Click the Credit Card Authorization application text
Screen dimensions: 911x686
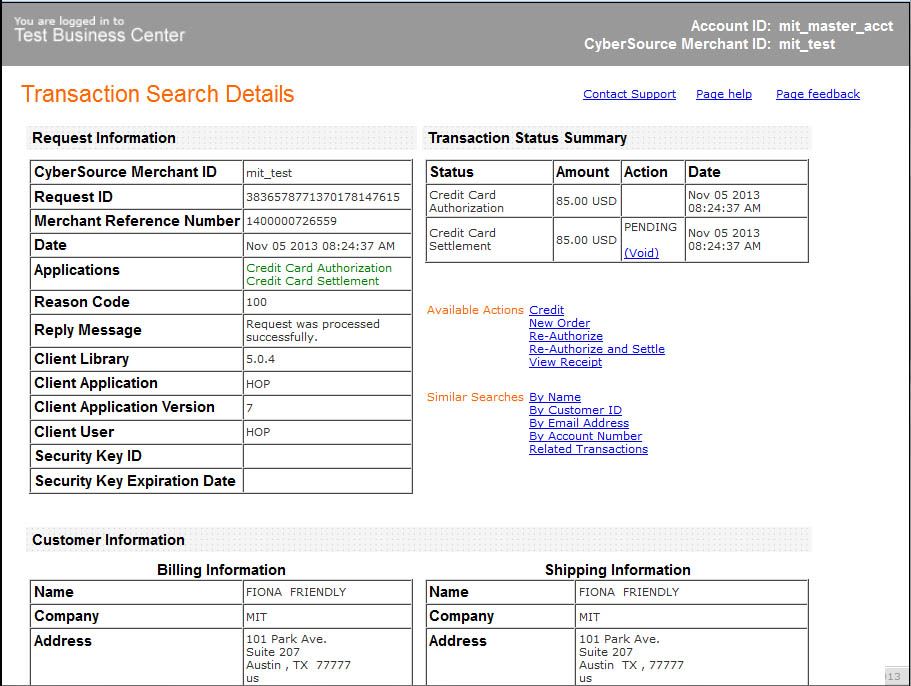[319, 268]
